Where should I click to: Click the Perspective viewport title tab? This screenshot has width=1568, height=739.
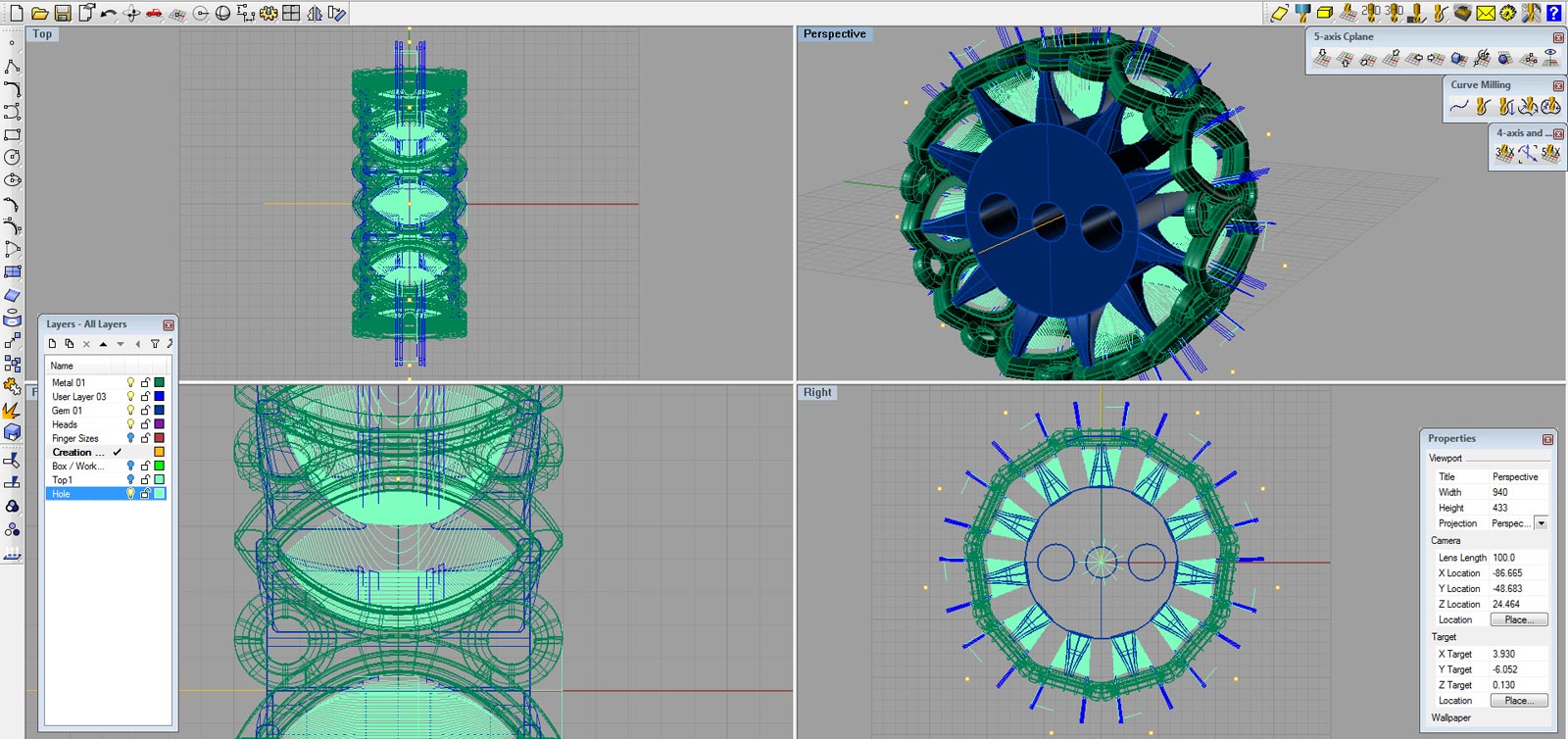click(834, 34)
